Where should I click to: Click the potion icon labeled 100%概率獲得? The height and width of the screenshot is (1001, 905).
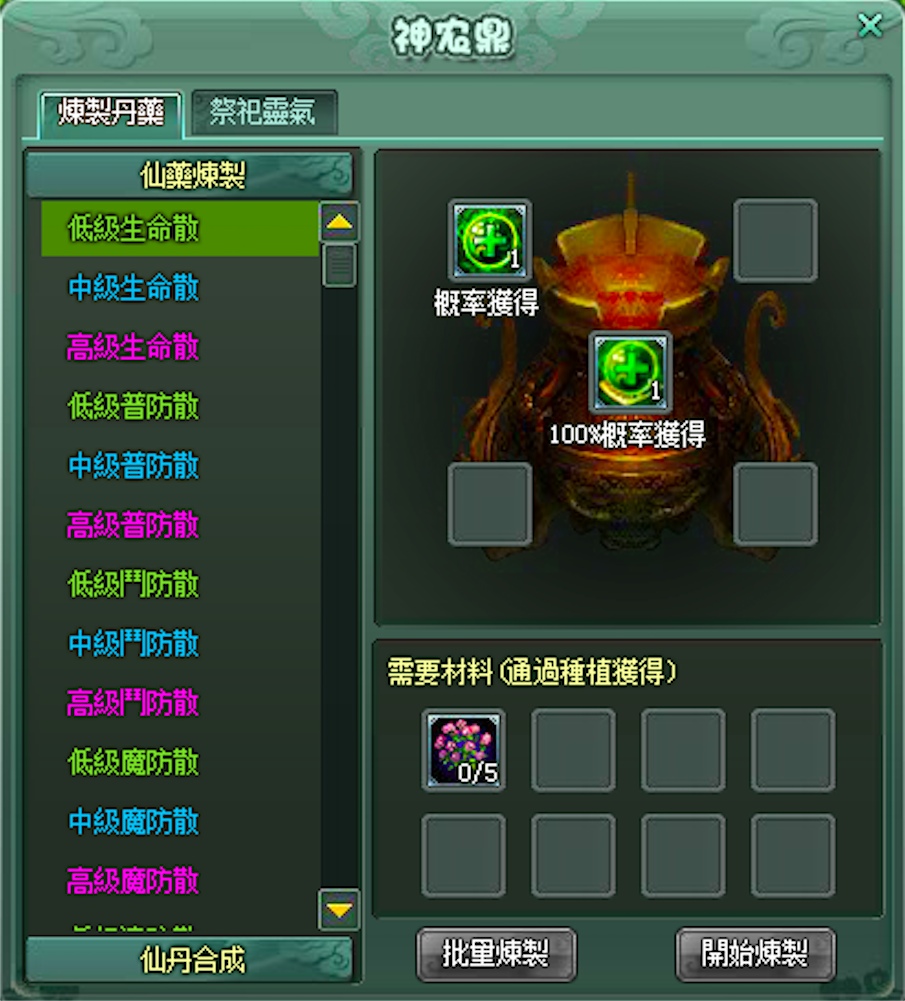[x=630, y=372]
